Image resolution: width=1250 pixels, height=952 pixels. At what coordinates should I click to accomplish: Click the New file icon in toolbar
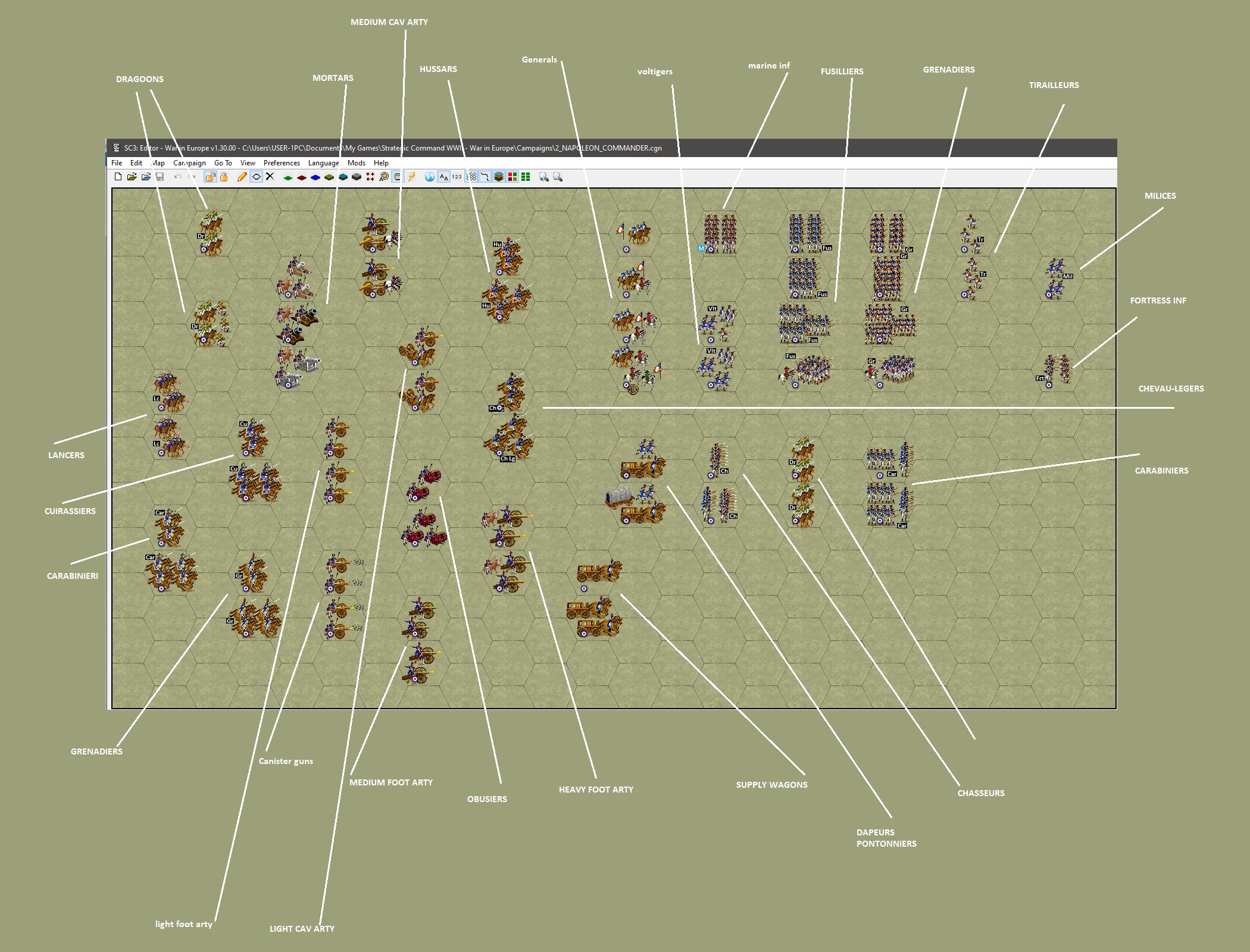pyautogui.click(x=118, y=177)
